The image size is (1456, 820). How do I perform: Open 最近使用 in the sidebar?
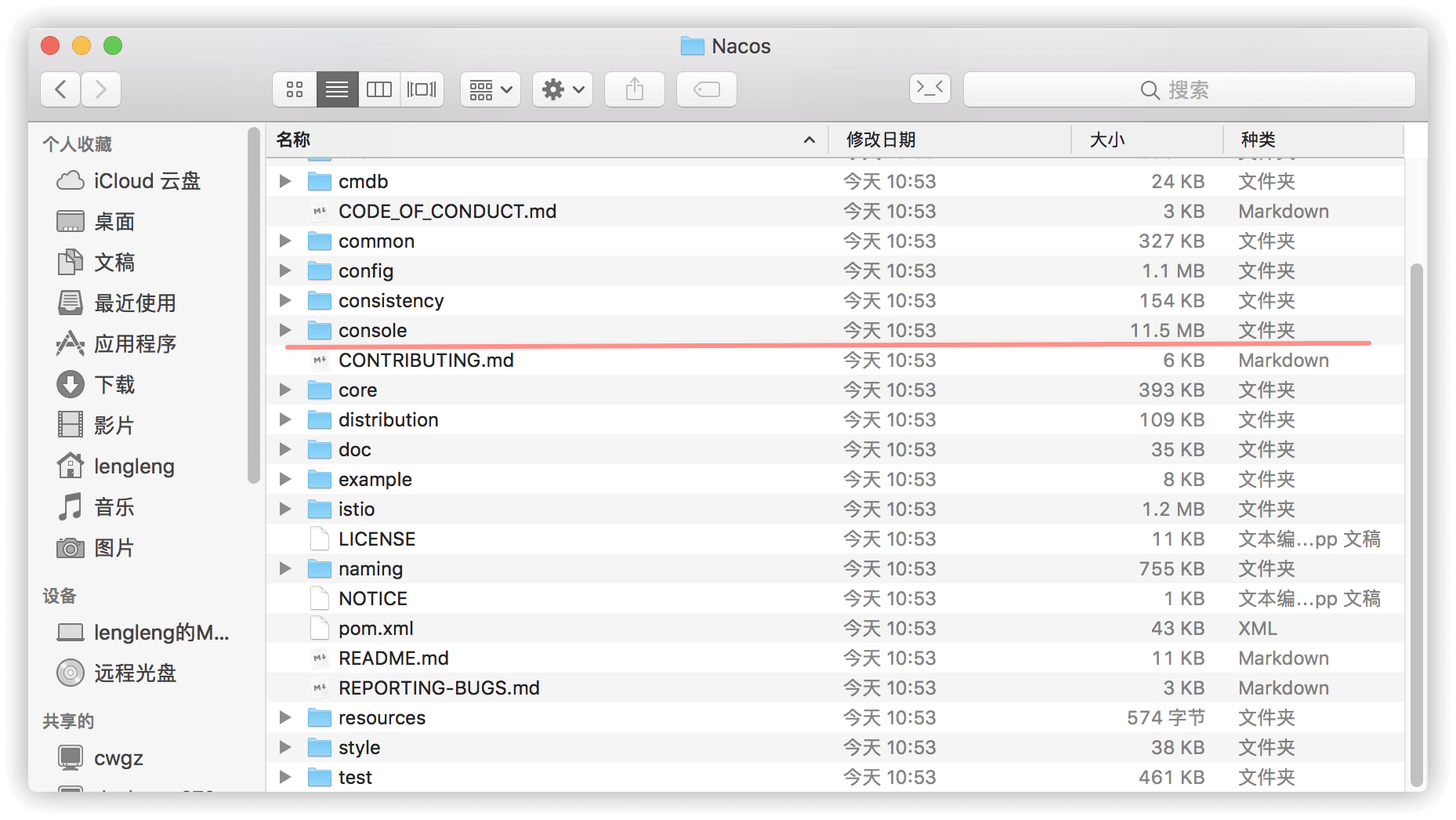click(x=116, y=303)
